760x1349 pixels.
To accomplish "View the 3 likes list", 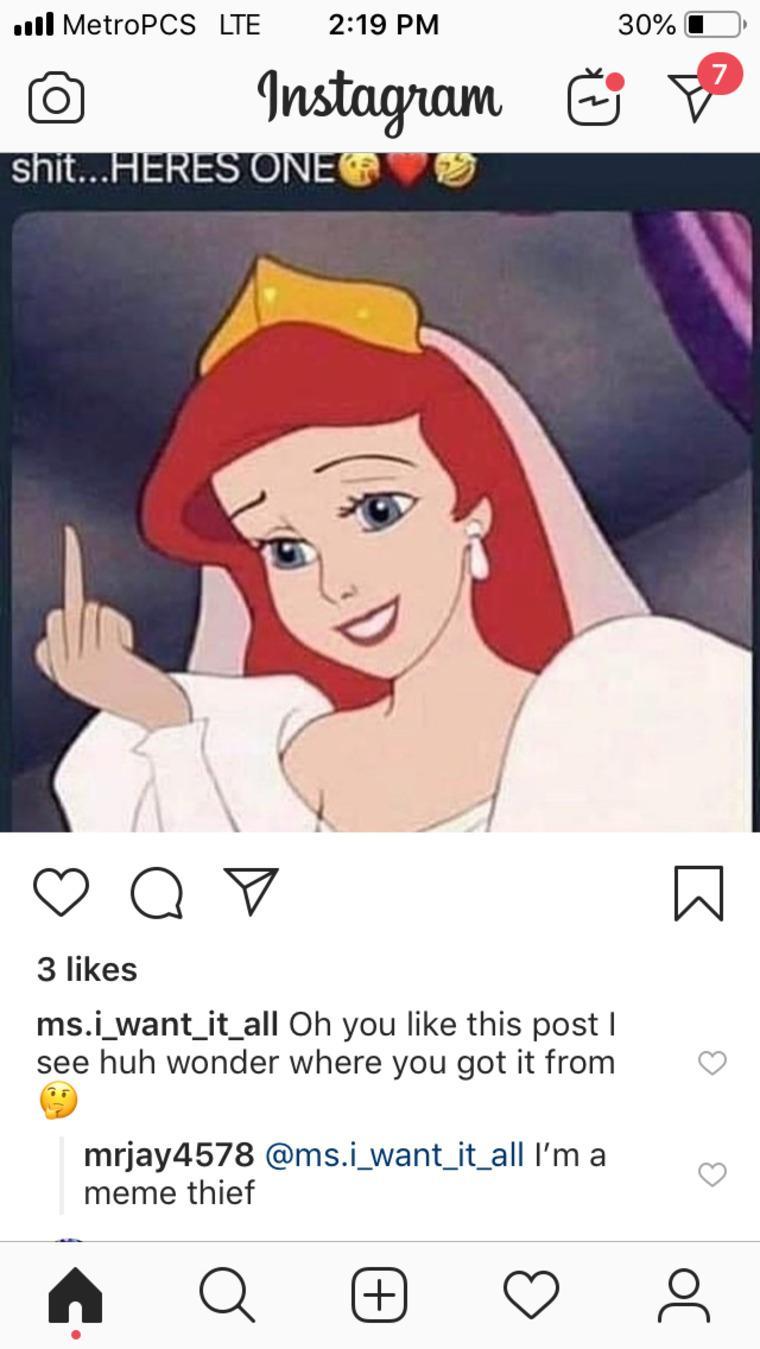I will pyautogui.click(x=87, y=969).
